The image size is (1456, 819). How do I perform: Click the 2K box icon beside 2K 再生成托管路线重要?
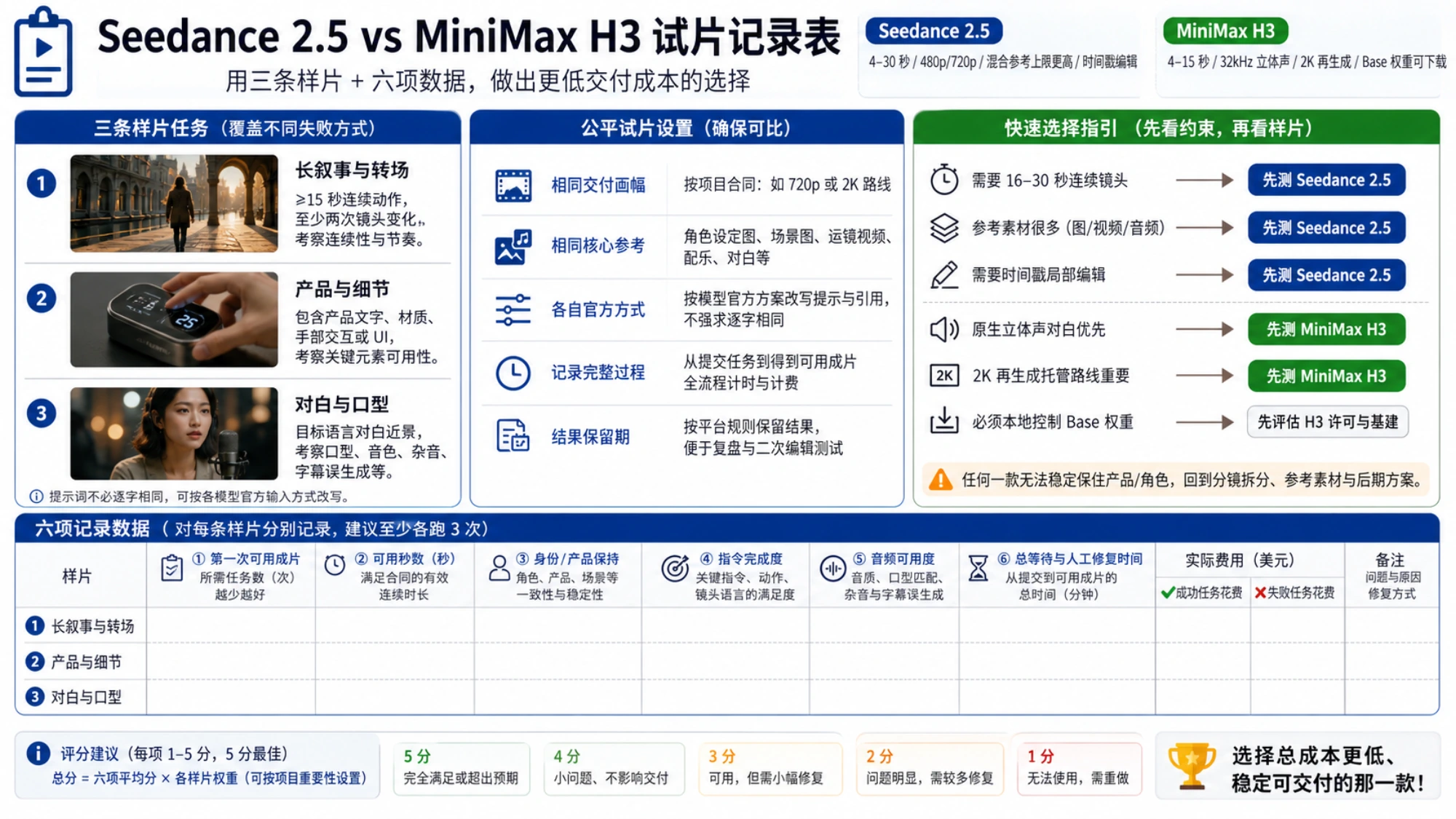click(944, 376)
